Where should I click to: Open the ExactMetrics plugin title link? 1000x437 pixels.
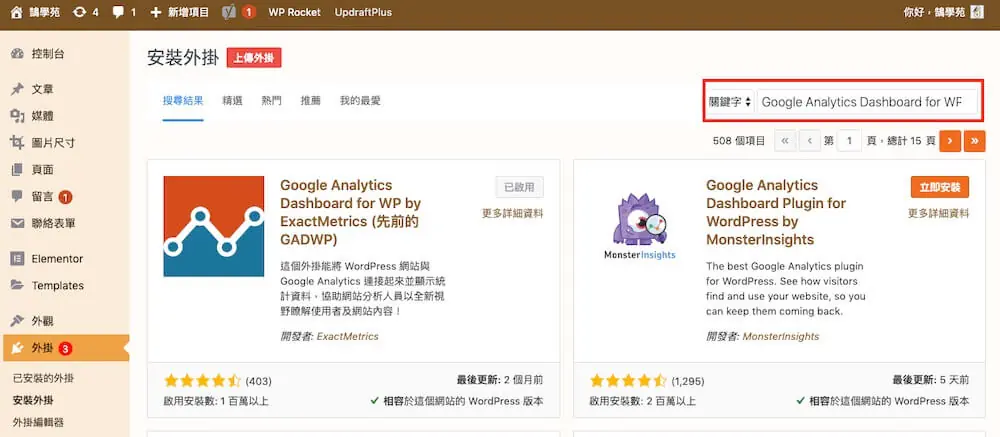[x=351, y=212]
